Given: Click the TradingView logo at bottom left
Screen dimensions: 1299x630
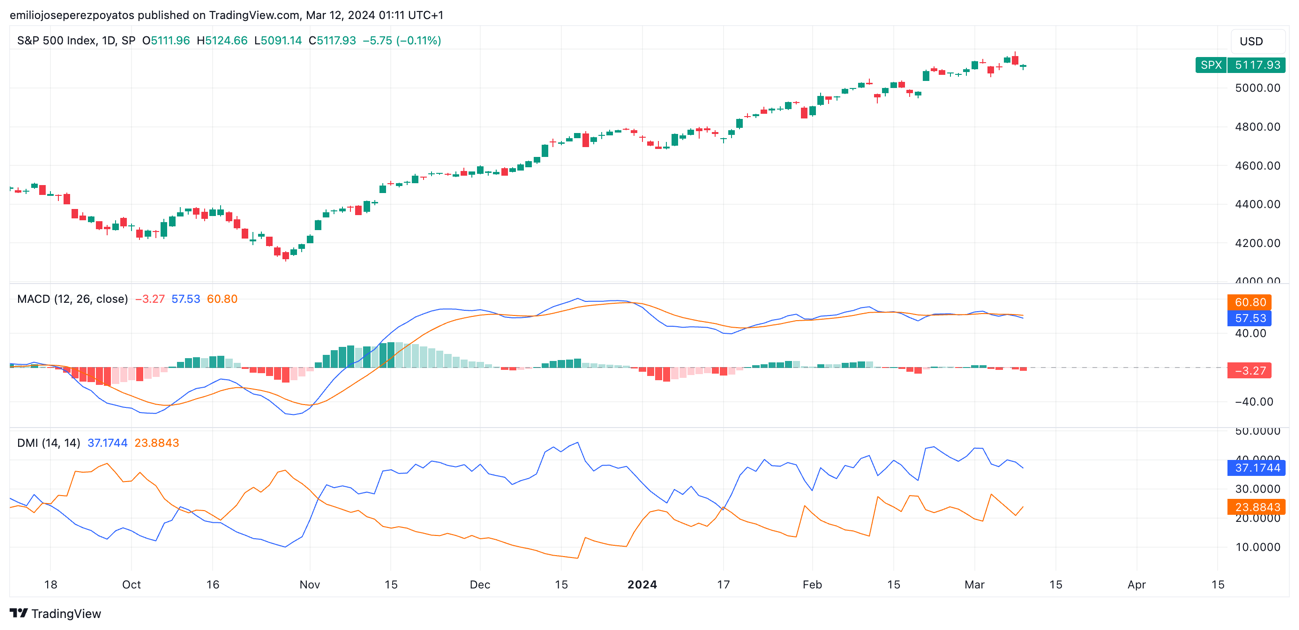Looking at the screenshot, I should [x=56, y=613].
